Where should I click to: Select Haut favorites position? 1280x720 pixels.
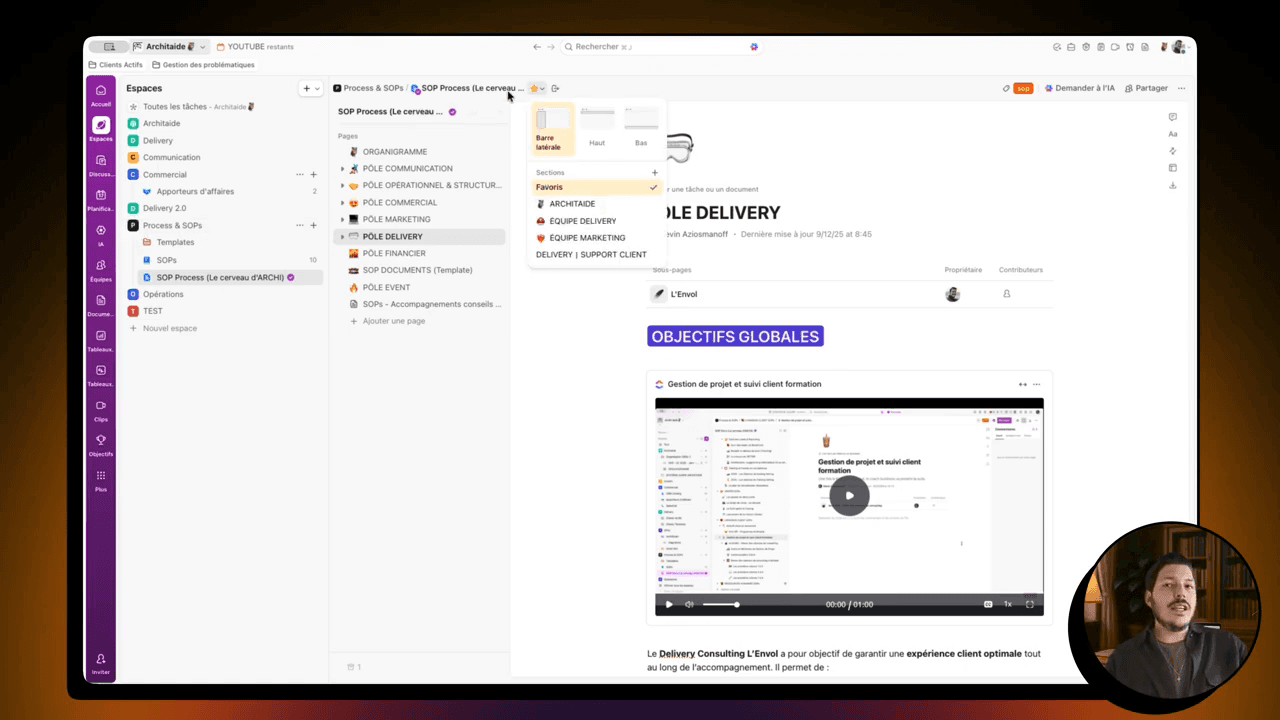tap(597, 128)
